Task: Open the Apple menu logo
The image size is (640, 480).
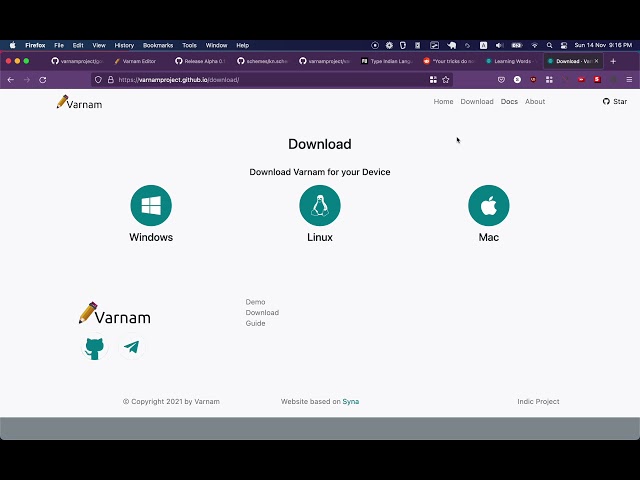Action: pos(13,45)
